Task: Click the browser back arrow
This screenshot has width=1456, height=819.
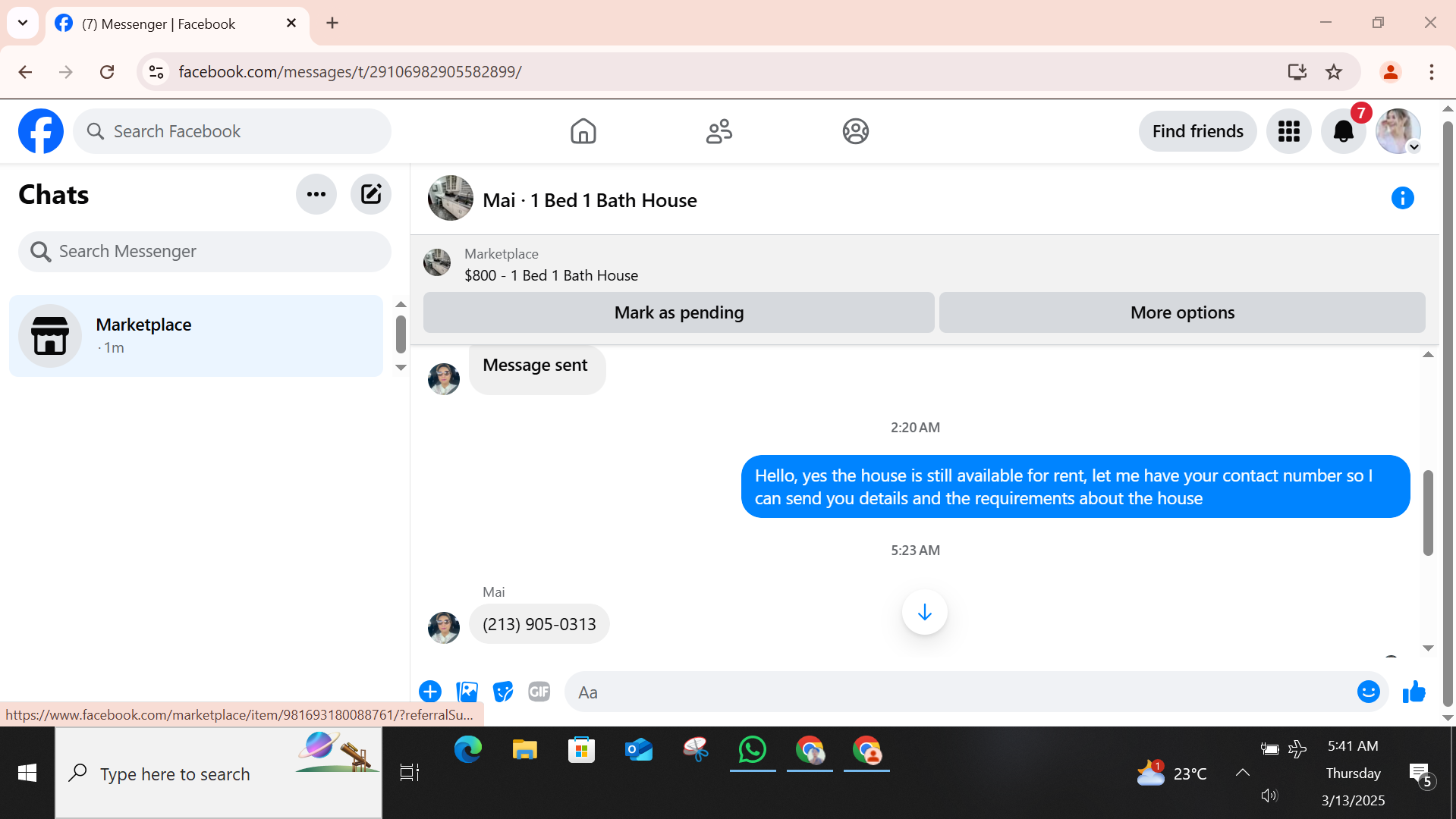Action: (25, 72)
